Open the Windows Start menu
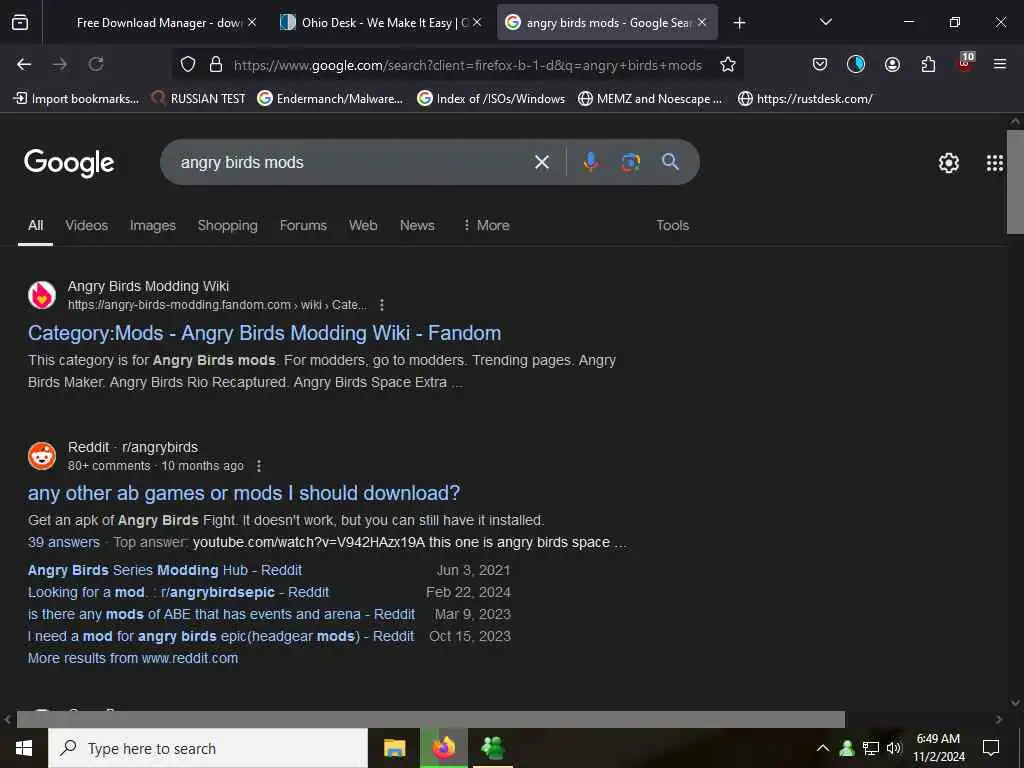Image resolution: width=1024 pixels, height=768 pixels. pyautogui.click(x=24, y=748)
